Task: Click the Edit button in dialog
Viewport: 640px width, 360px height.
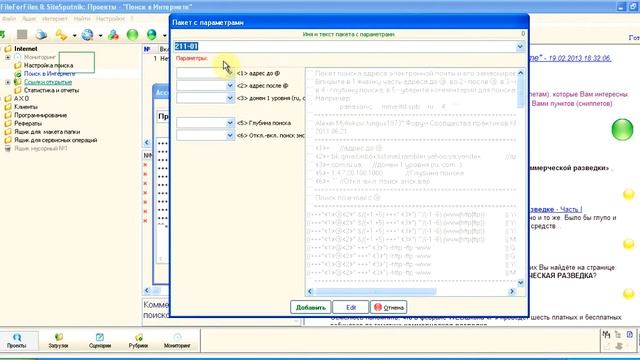Action: click(351, 307)
